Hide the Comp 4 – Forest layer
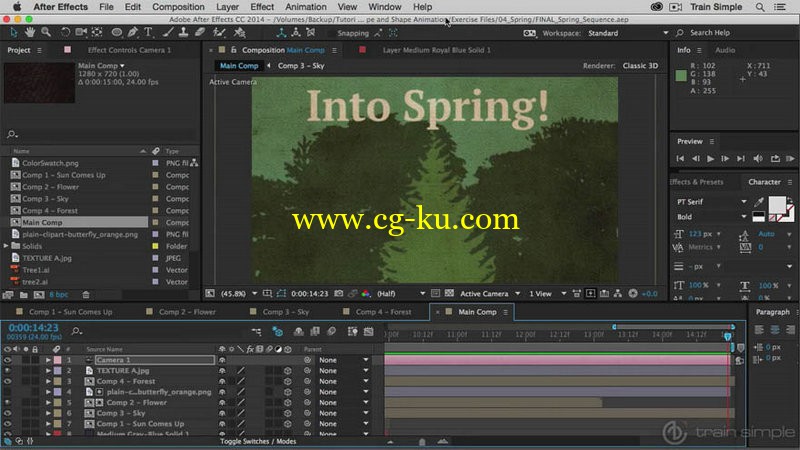This screenshot has width=800, height=450. click(x=7, y=381)
